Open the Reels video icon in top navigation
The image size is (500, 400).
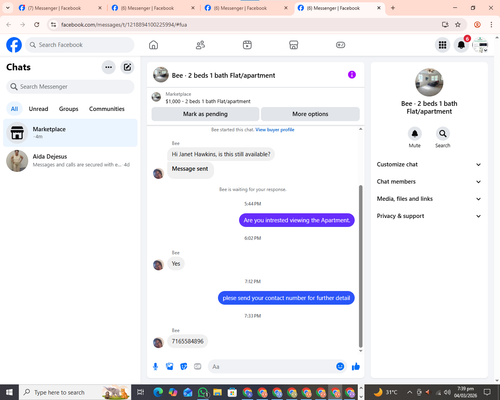click(x=247, y=45)
